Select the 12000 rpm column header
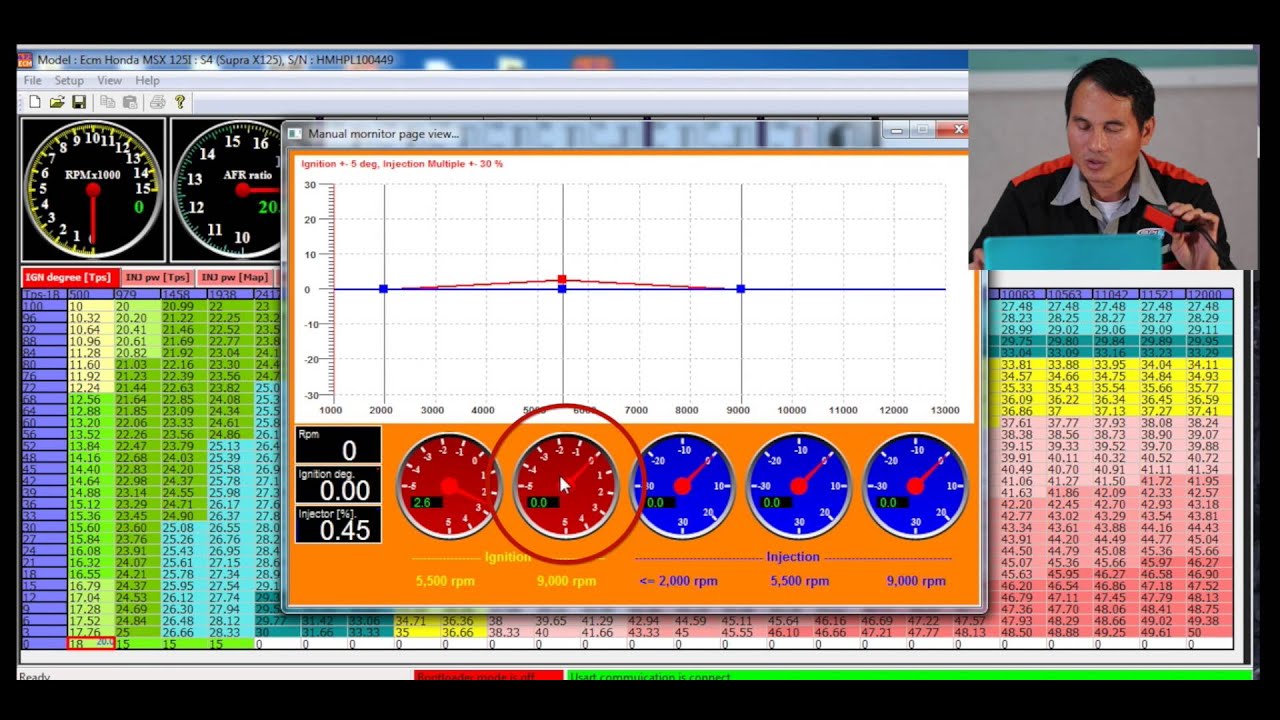This screenshot has height=720, width=1280. (1209, 295)
